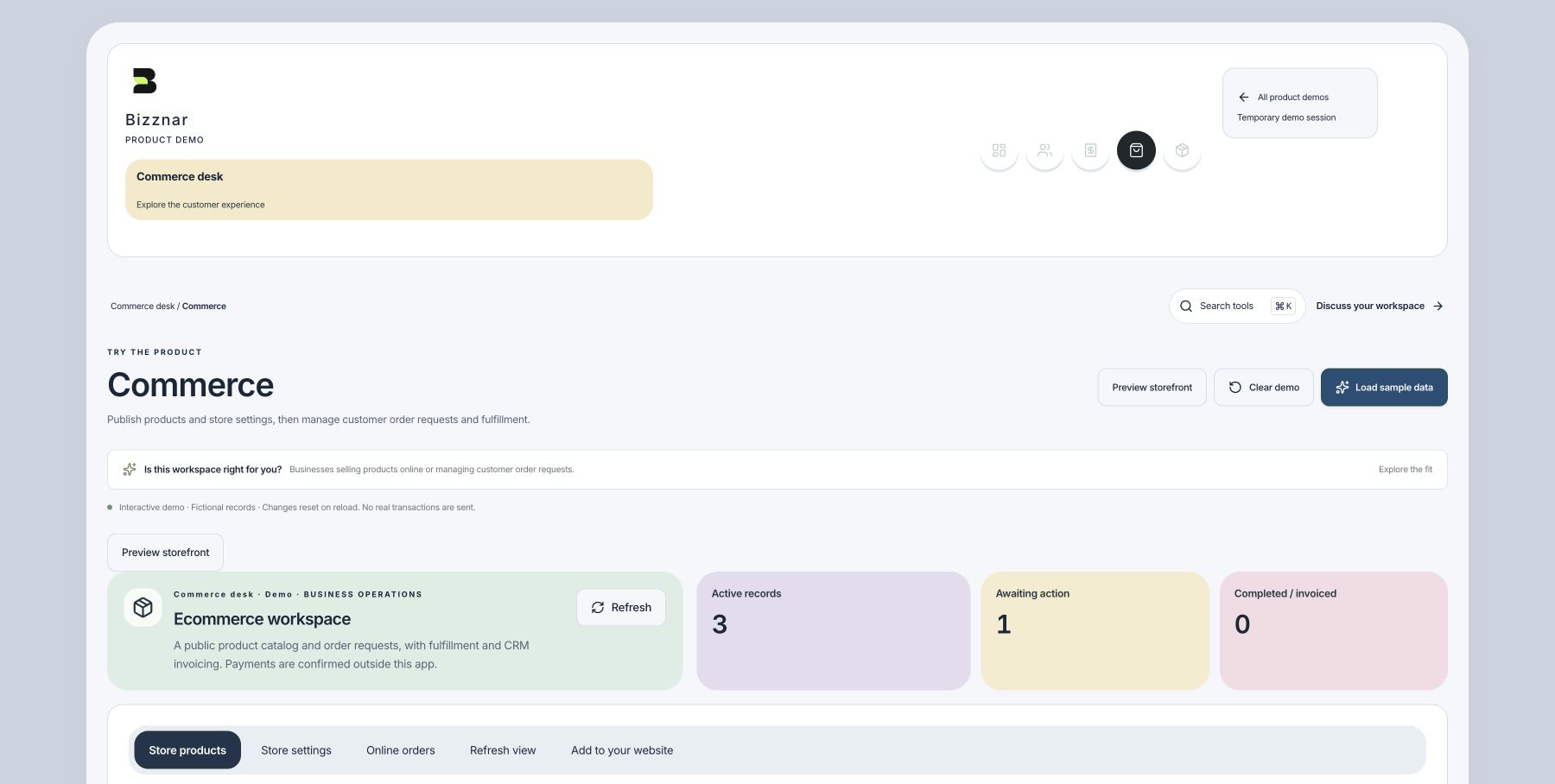The image size is (1555, 784).
Task: Open the Awaiting action stat card
Action: (x=1095, y=630)
